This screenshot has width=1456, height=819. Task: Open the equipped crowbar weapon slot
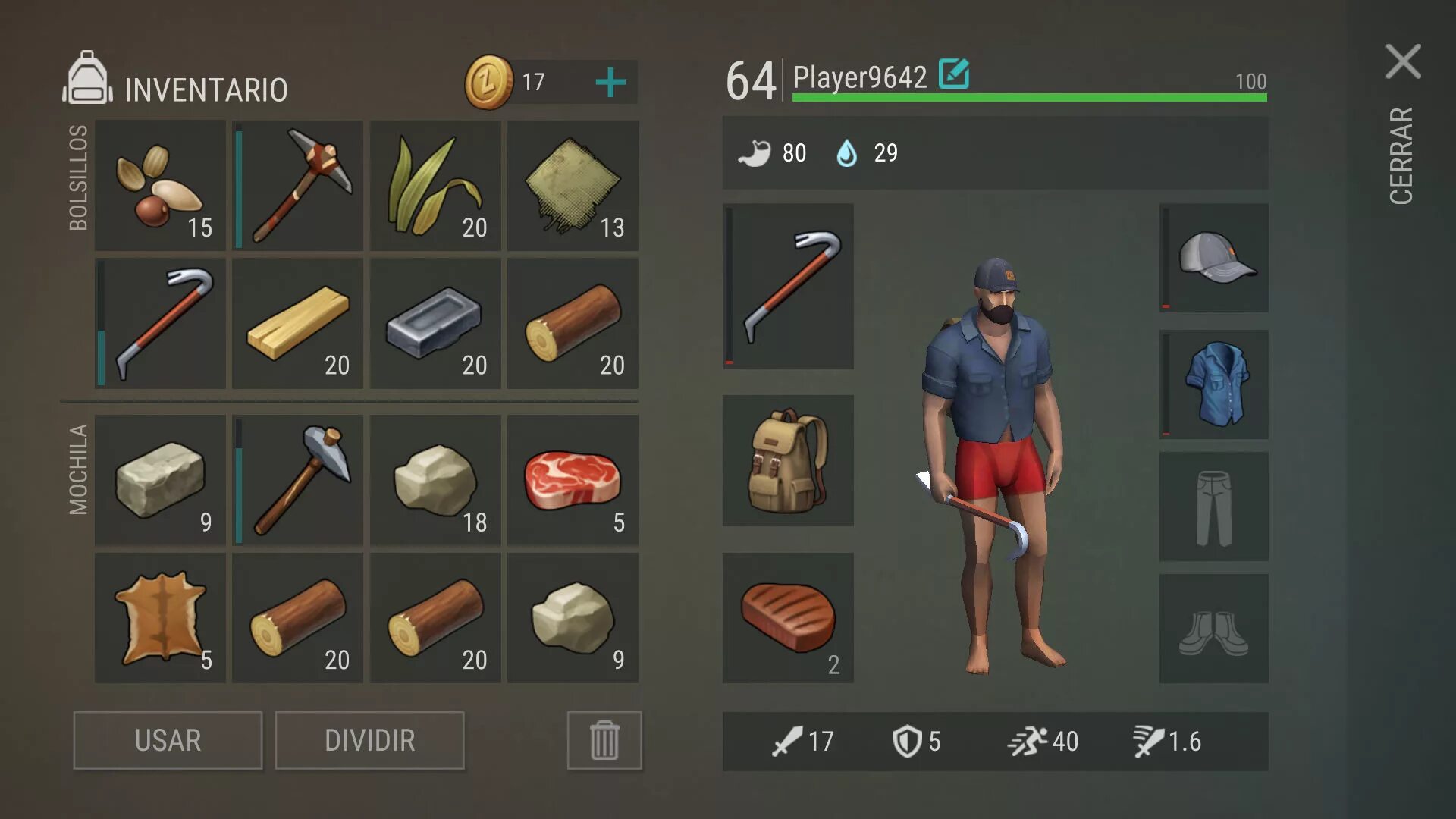(x=788, y=286)
